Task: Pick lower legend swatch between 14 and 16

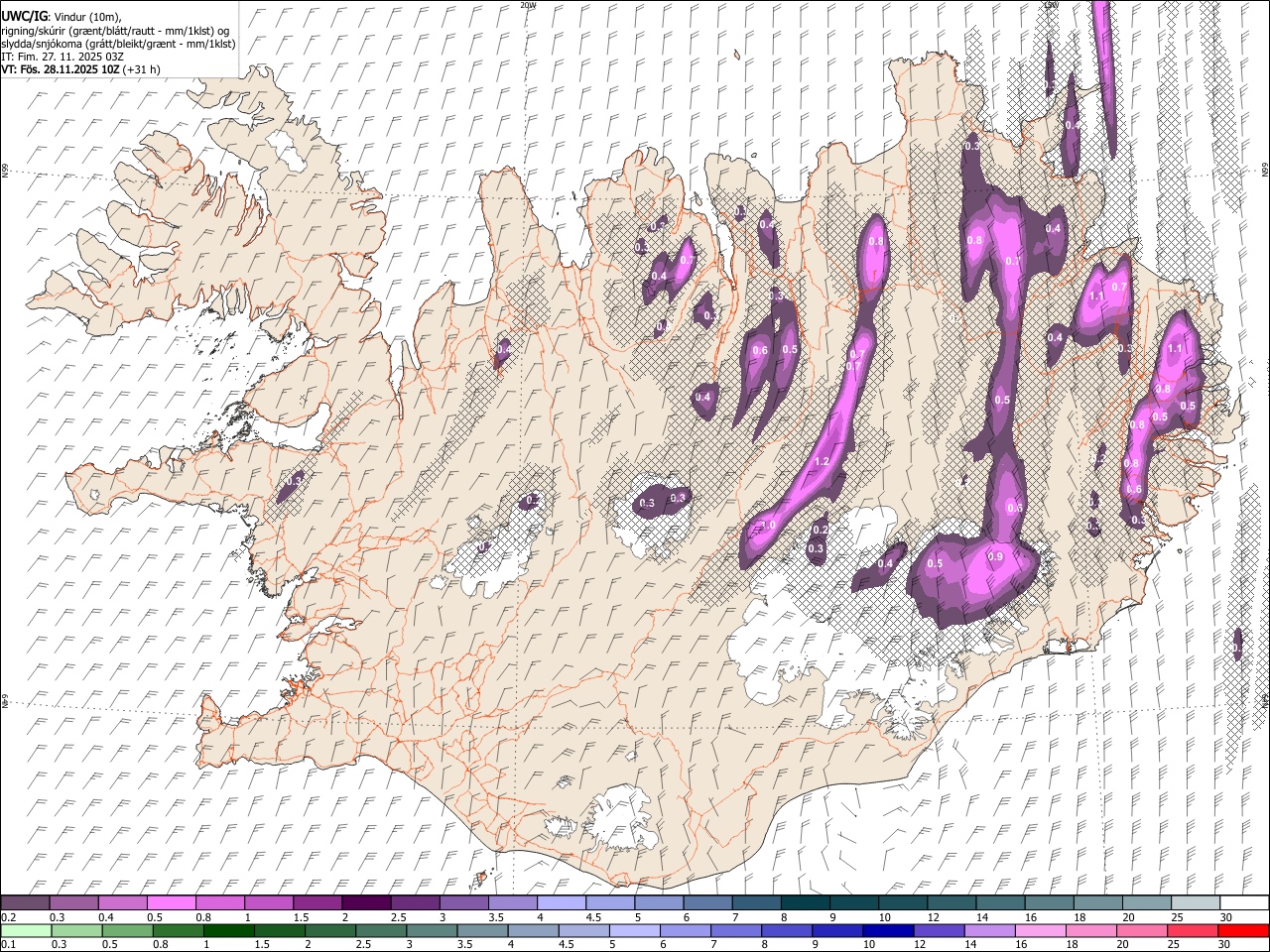Action: tap(990, 931)
